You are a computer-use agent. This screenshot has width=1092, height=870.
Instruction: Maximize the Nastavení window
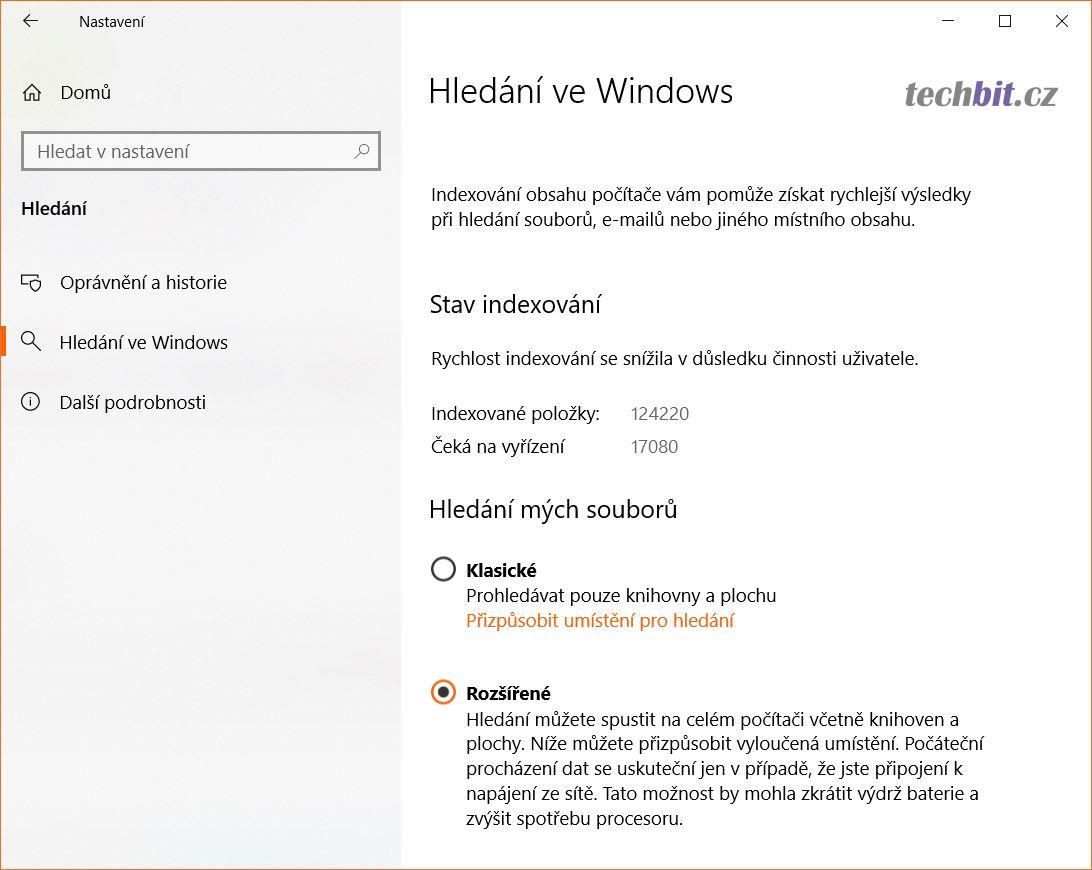1005,21
